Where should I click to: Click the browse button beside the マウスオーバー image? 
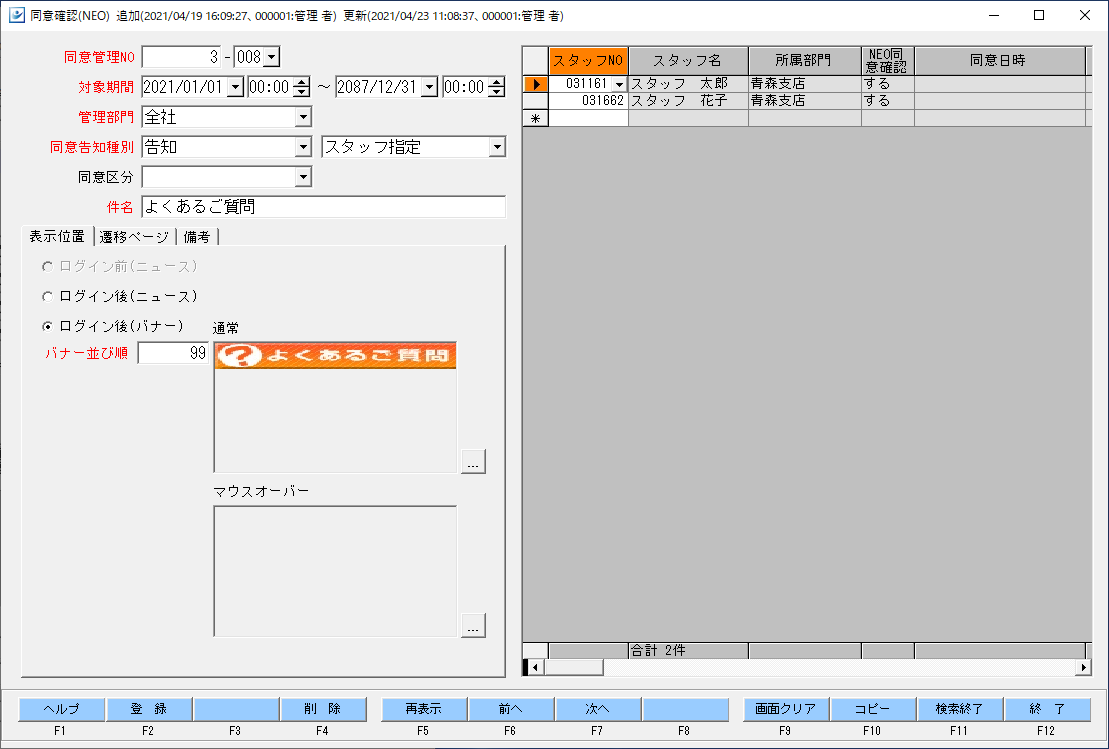pos(473,625)
